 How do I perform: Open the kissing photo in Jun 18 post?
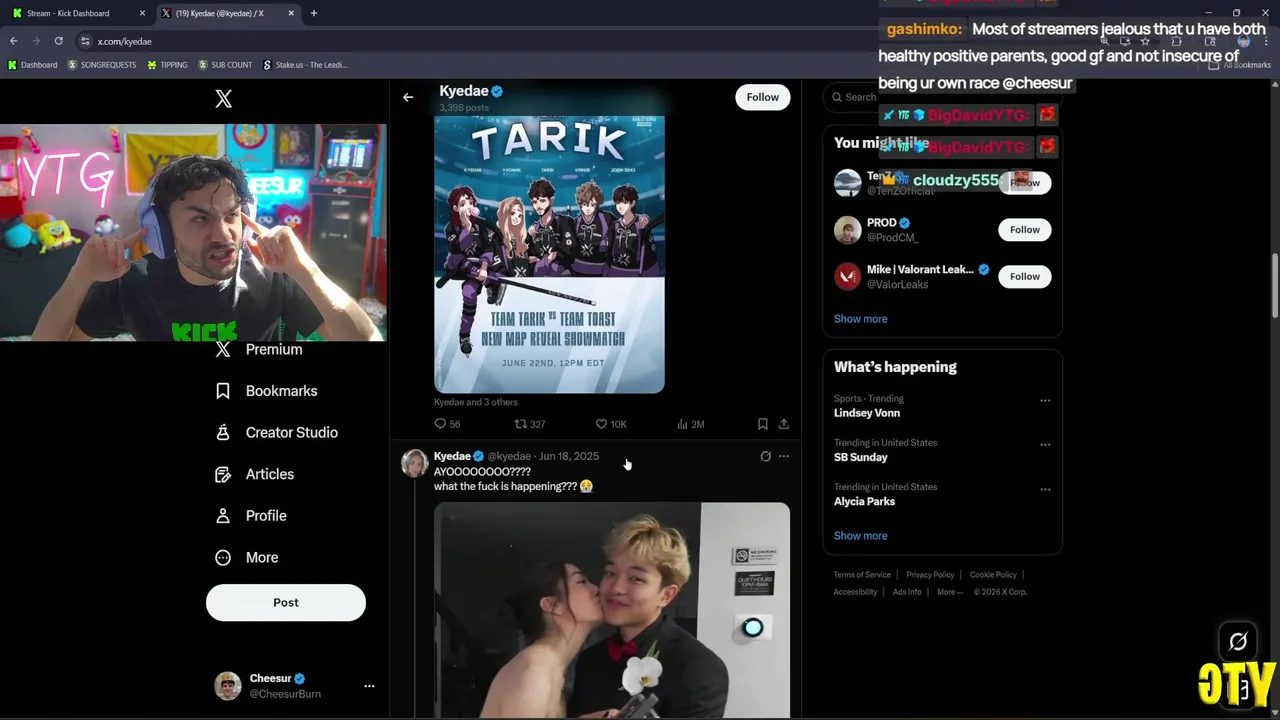click(x=612, y=610)
